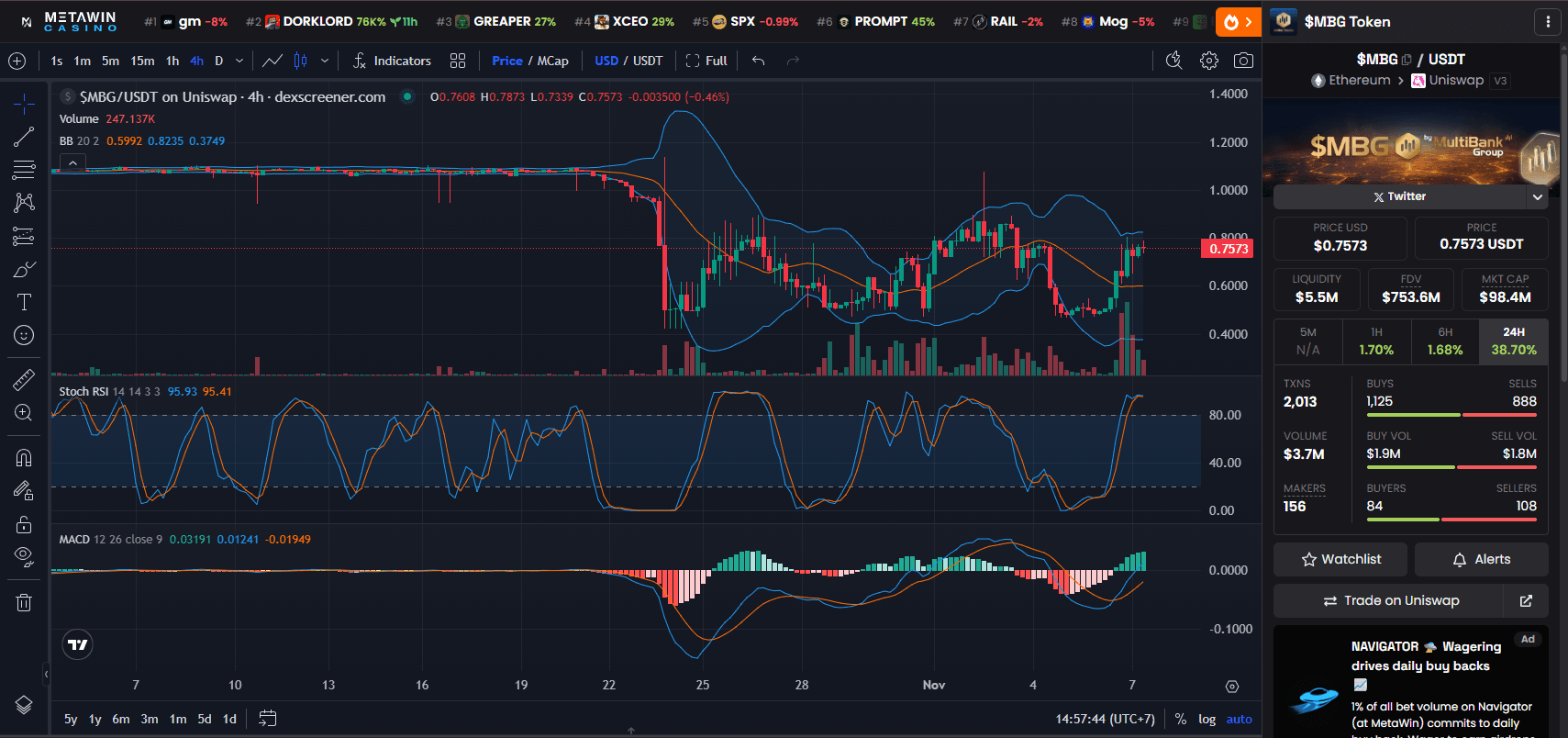
Task: Open the object tree layers icon
Action: 24,705
